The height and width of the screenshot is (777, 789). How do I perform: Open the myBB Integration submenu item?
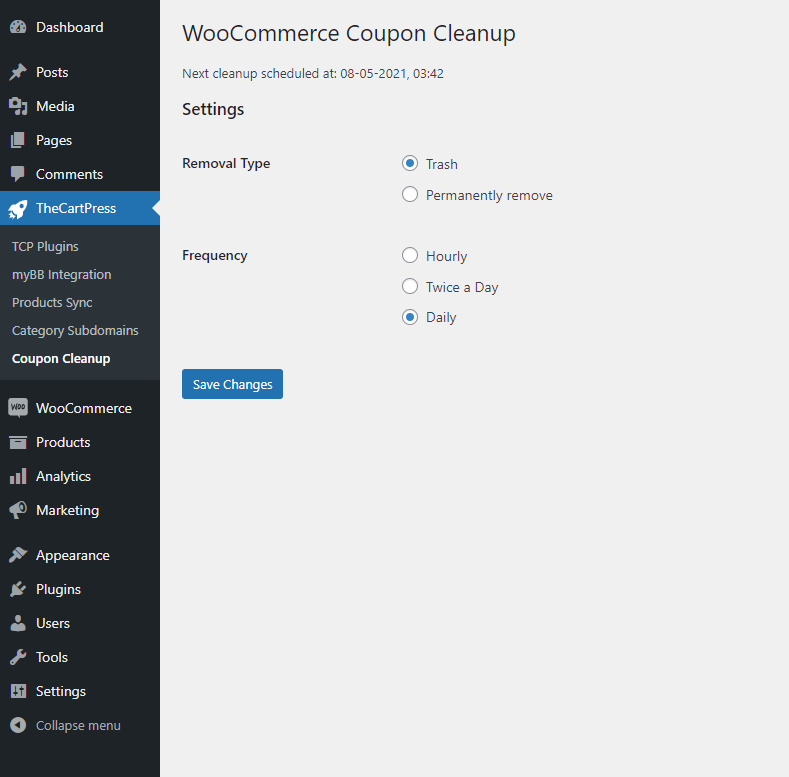pyautogui.click(x=61, y=275)
